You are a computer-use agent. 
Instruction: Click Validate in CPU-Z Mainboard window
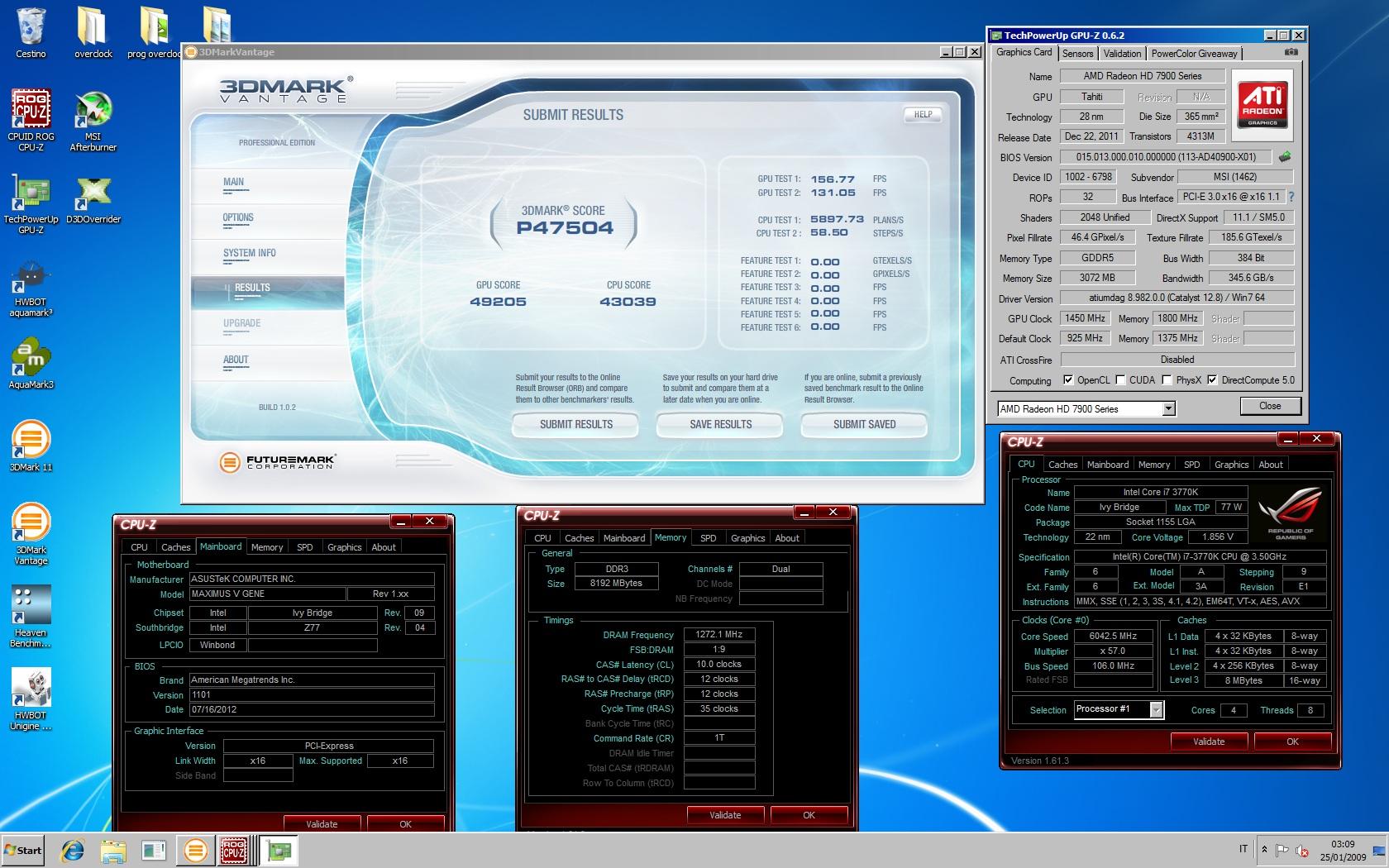click(322, 824)
